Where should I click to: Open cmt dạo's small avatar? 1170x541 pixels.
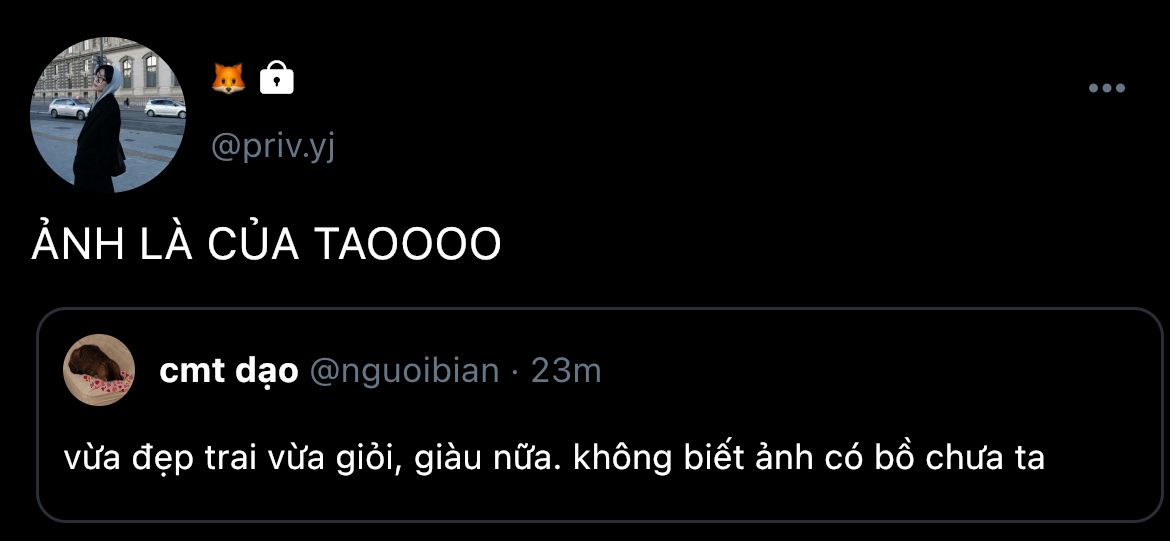(x=99, y=370)
